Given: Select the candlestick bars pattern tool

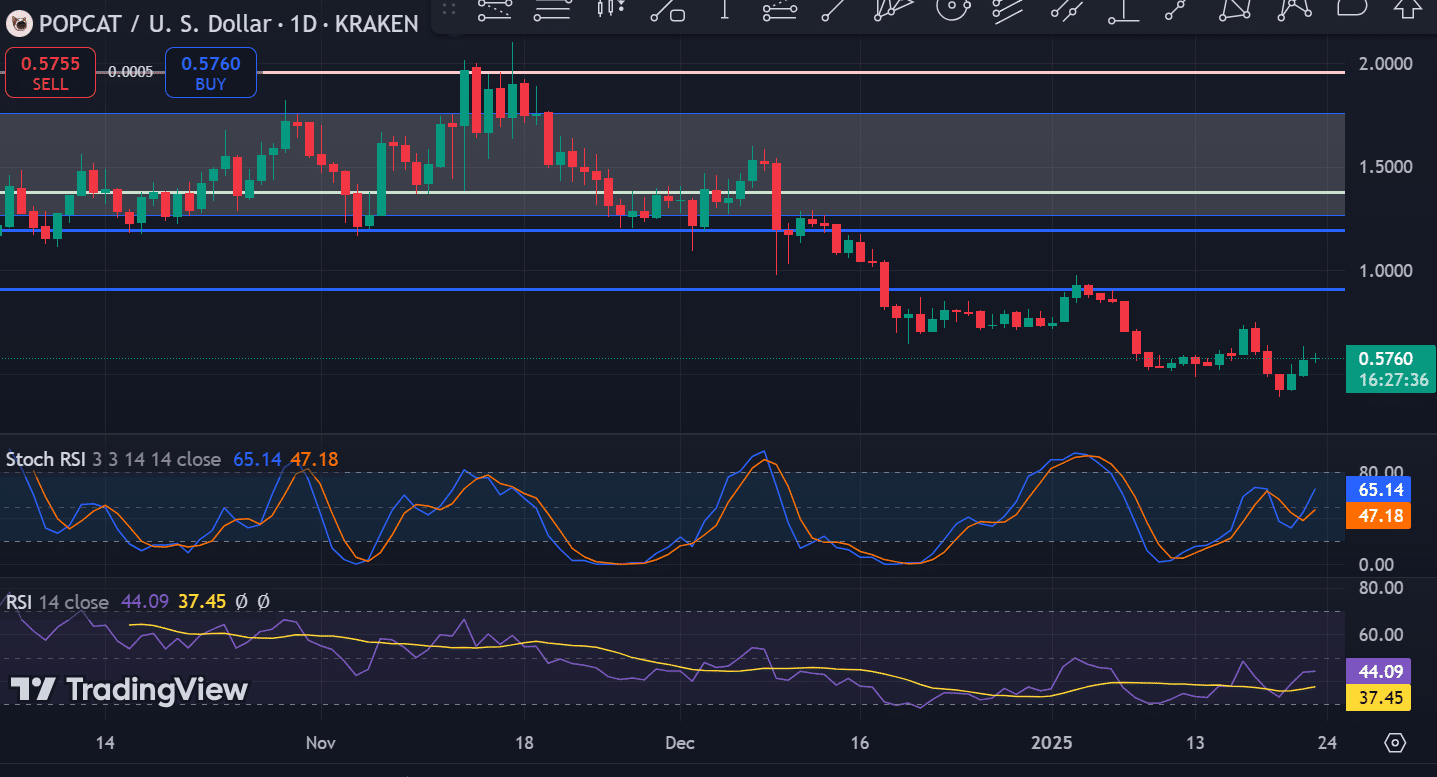Looking at the screenshot, I should click(x=608, y=9).
